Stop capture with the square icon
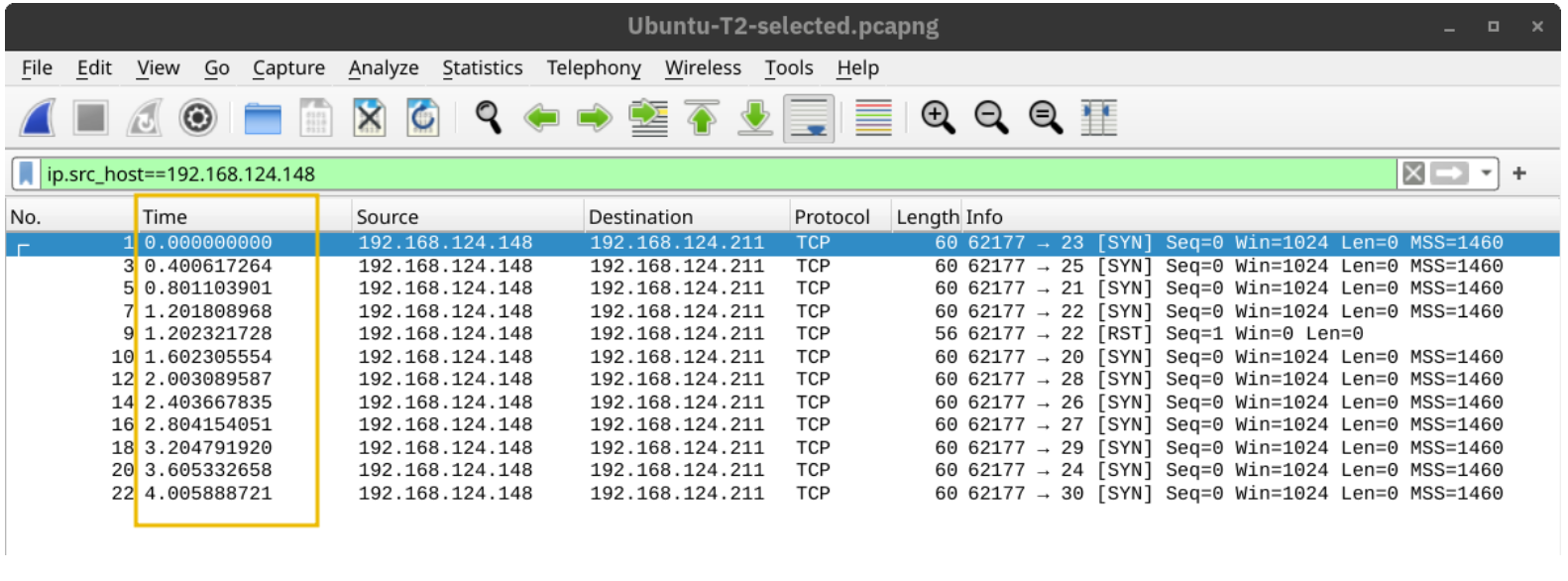This screenshot has height=581, width=1568. pos(91,118)
